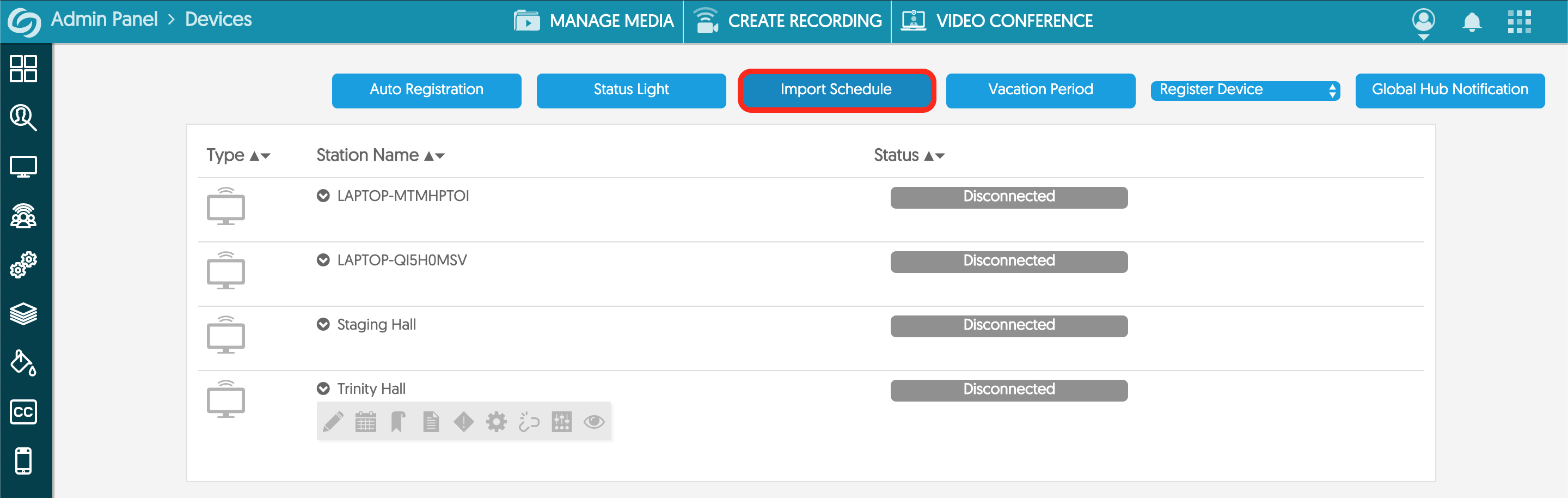The height and width of the screenshot is (498, 1568).
Task: Open the document icon for Trinity Hall
Action: 431,421
